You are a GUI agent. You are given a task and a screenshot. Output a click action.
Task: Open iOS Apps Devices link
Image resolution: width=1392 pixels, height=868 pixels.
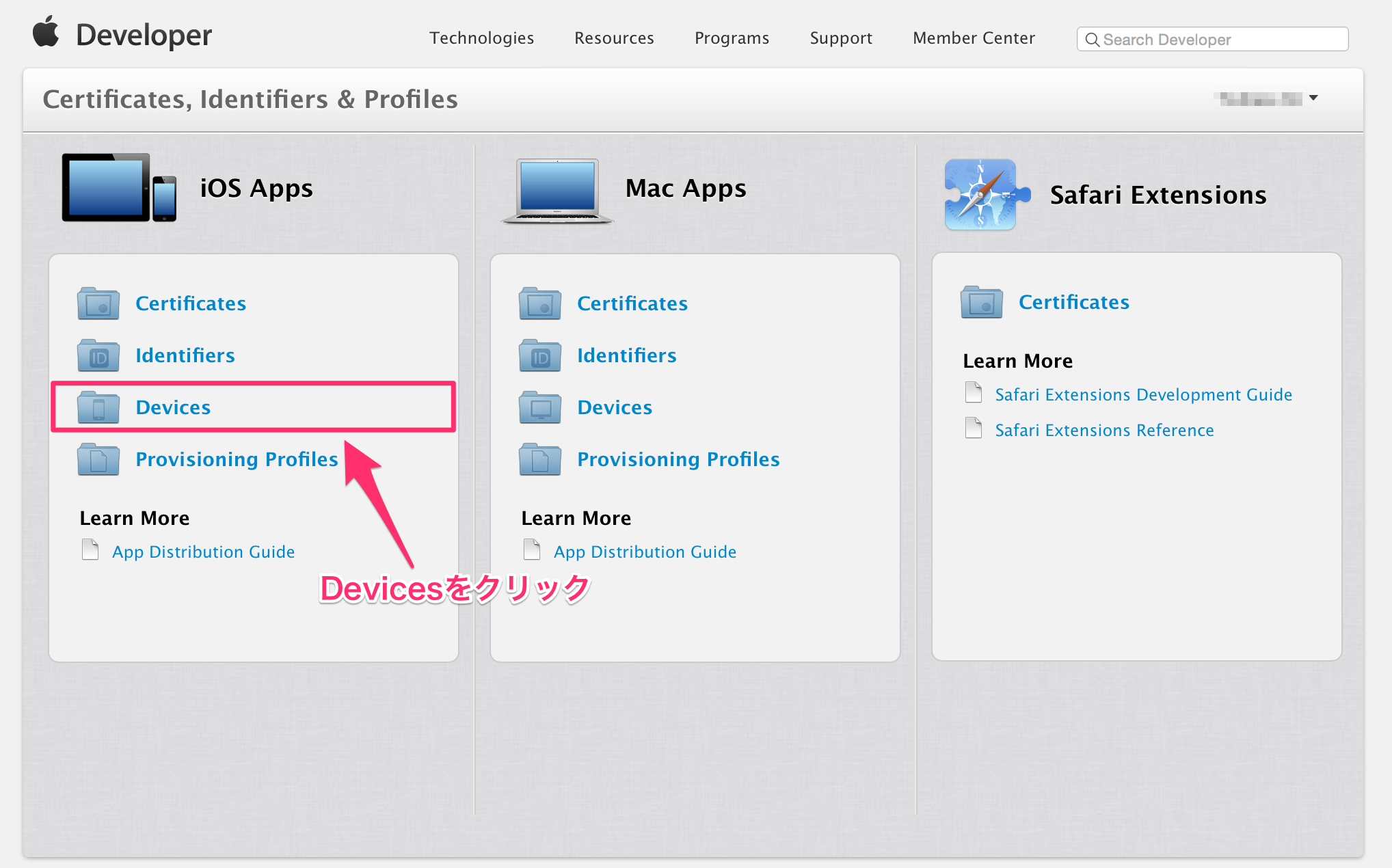pyautogui.click(x=173, y=407)
